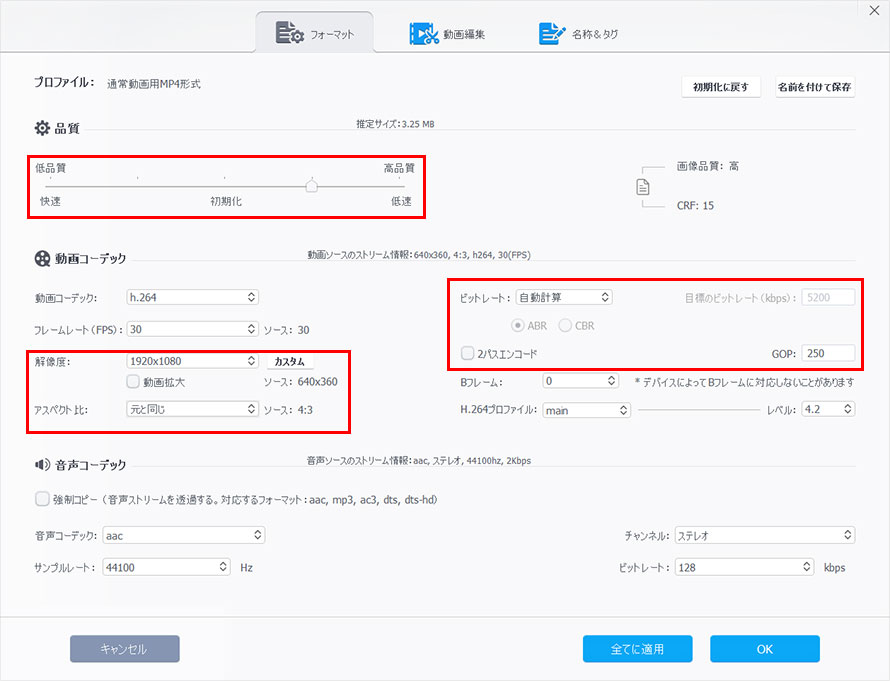
Task: Click the GOP input field showing 250
Action: pos(830,353)
